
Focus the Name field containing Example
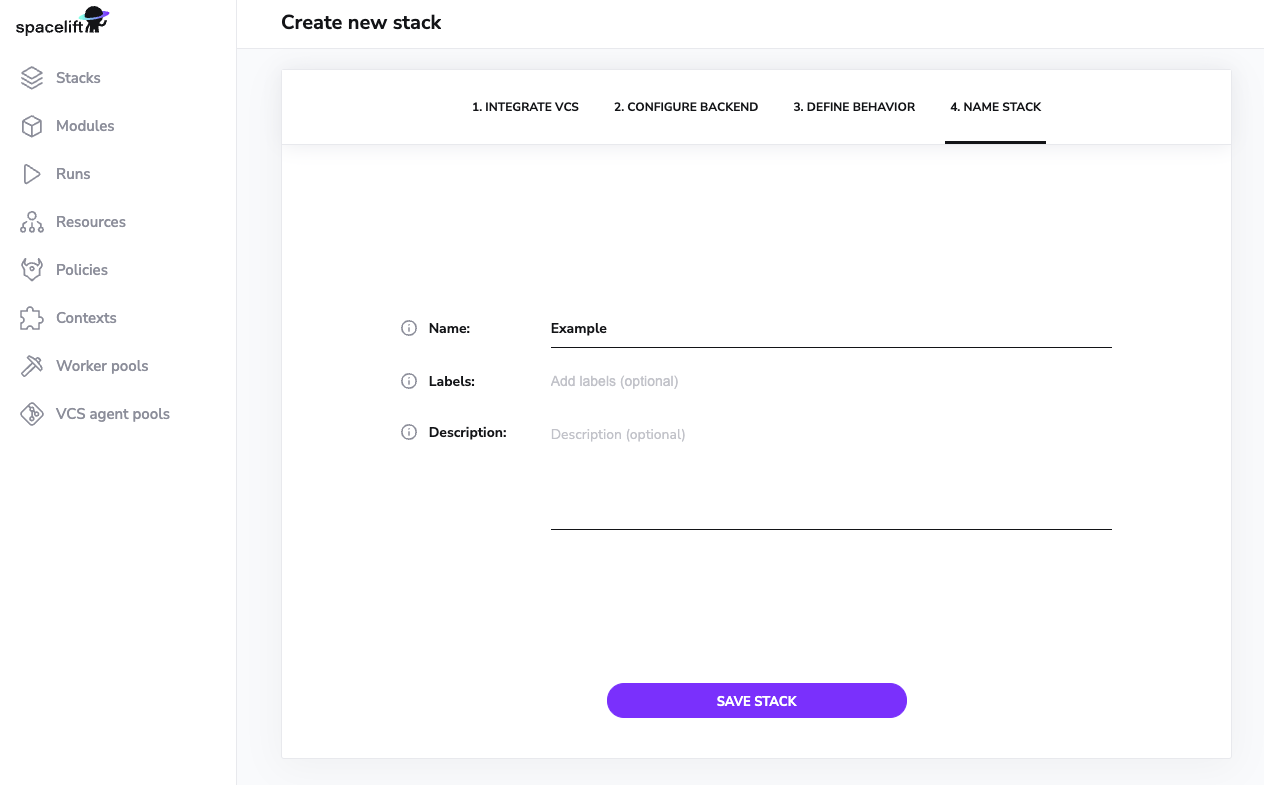pos(831,329)
